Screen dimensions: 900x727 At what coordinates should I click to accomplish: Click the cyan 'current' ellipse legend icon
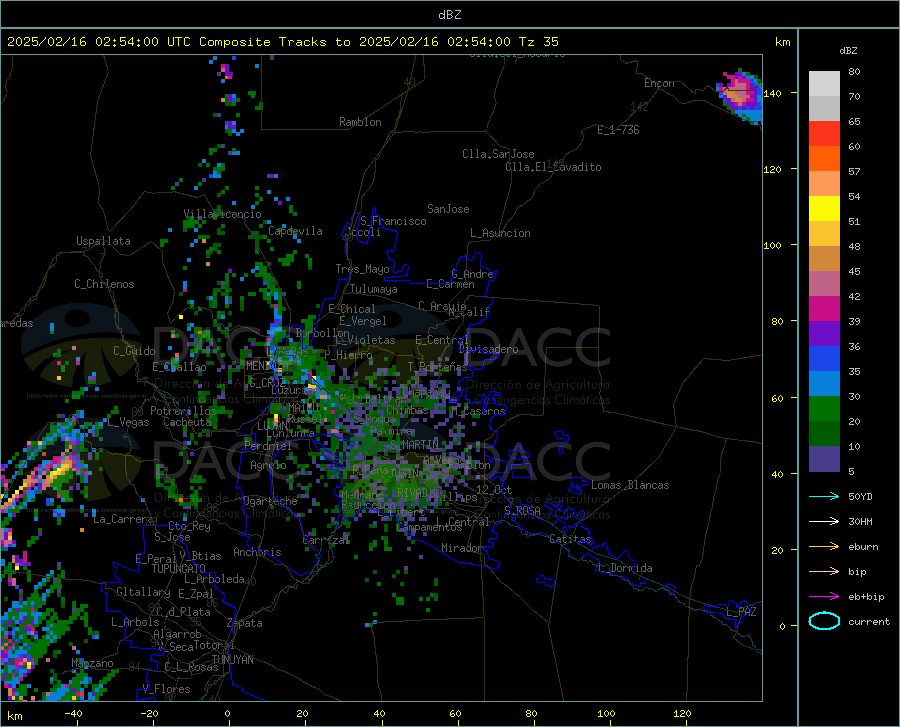click(x=824, y=621)
